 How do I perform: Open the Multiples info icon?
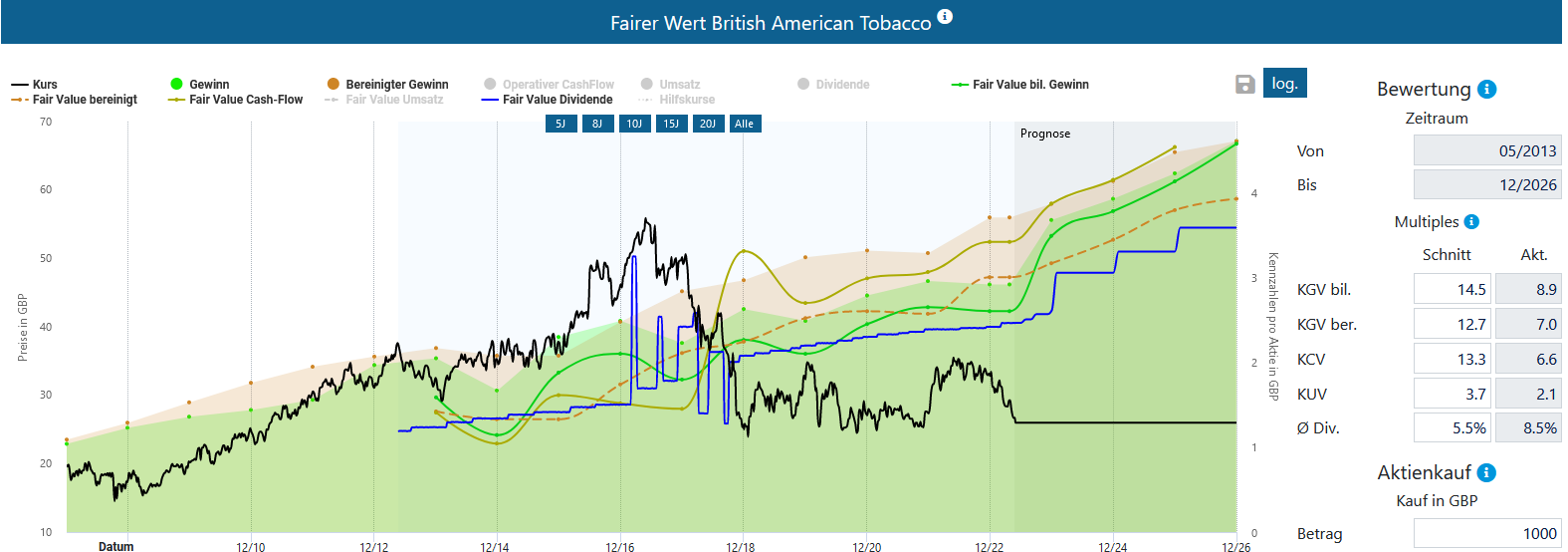pos(1471,221)
